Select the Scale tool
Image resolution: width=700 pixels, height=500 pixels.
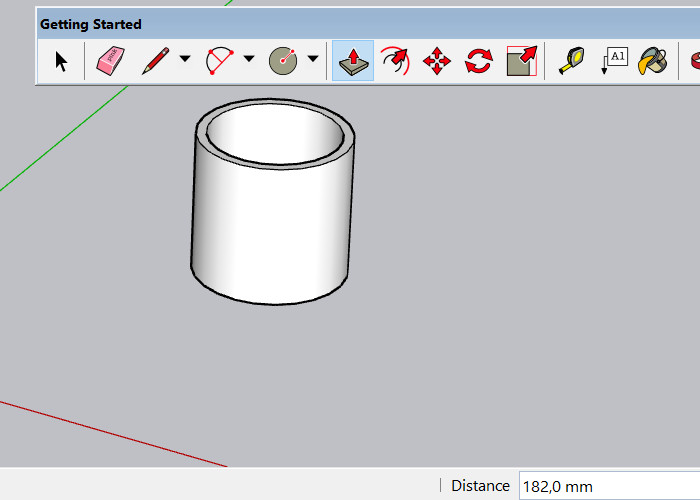pos(522,61)
